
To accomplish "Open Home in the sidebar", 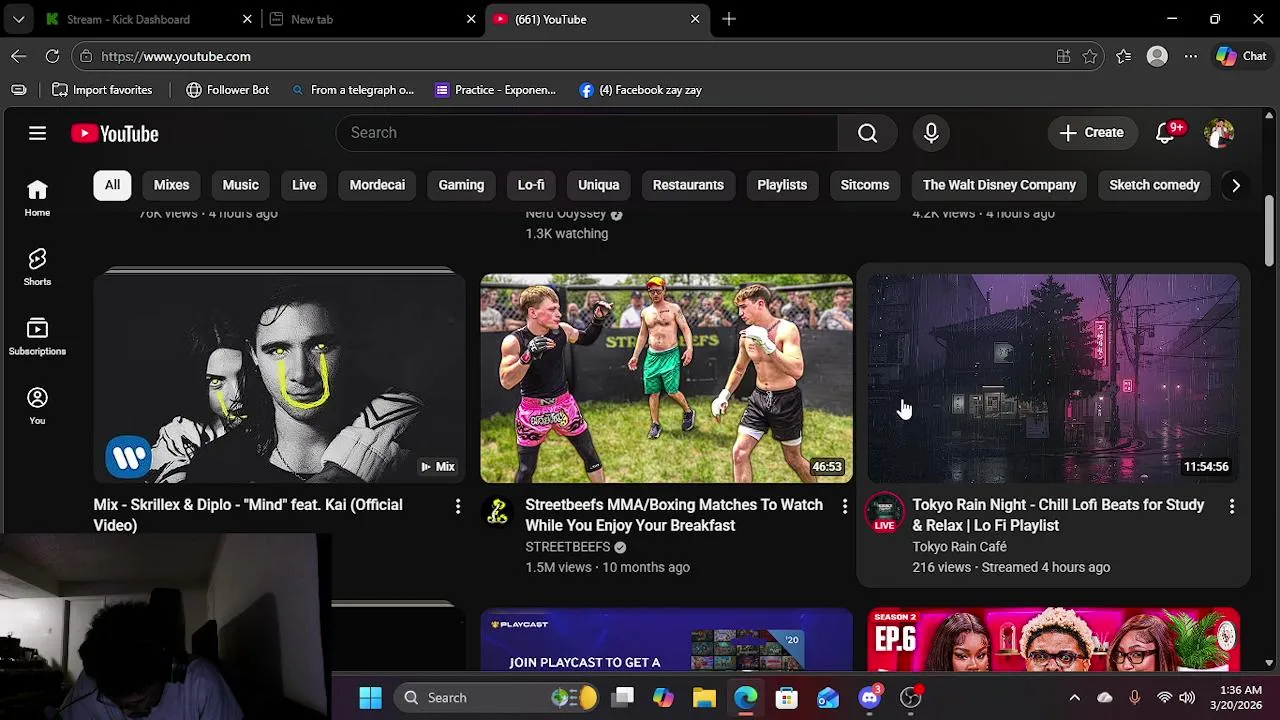I will pos(37,198).
